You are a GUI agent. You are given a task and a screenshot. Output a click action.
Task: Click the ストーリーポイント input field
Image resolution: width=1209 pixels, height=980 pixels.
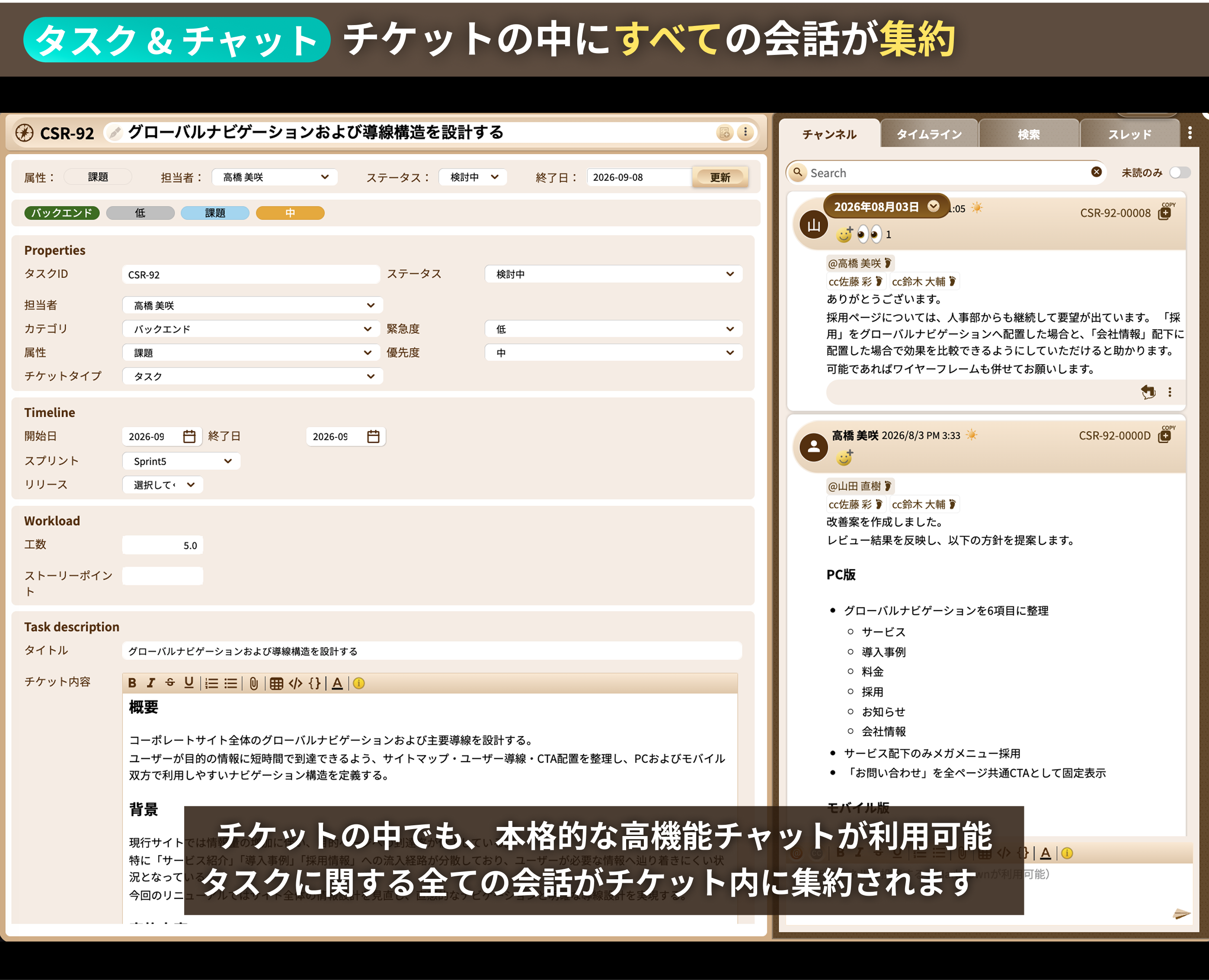[163, 576]
